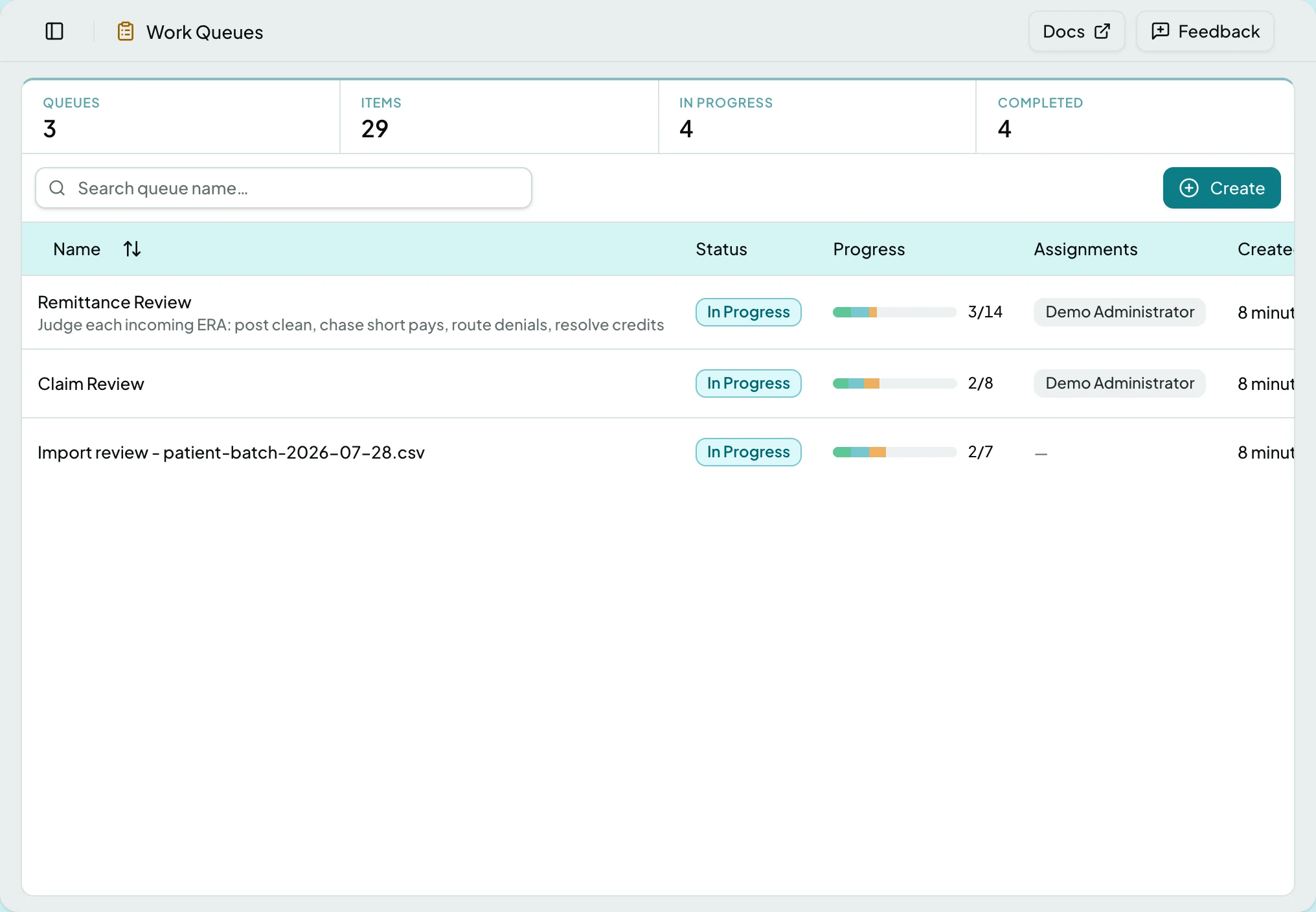The image size is (1316, 912).
Task: Focus the Search queue name field
Action: point(284,188)
